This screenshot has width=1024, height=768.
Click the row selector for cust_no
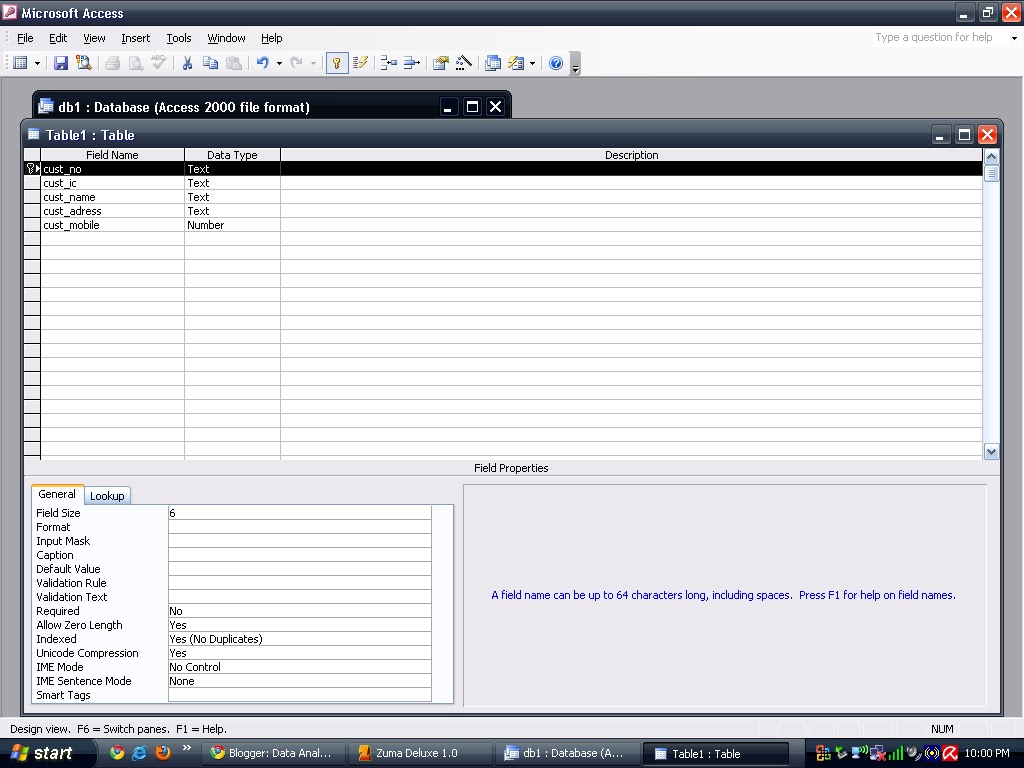[32, 169]
